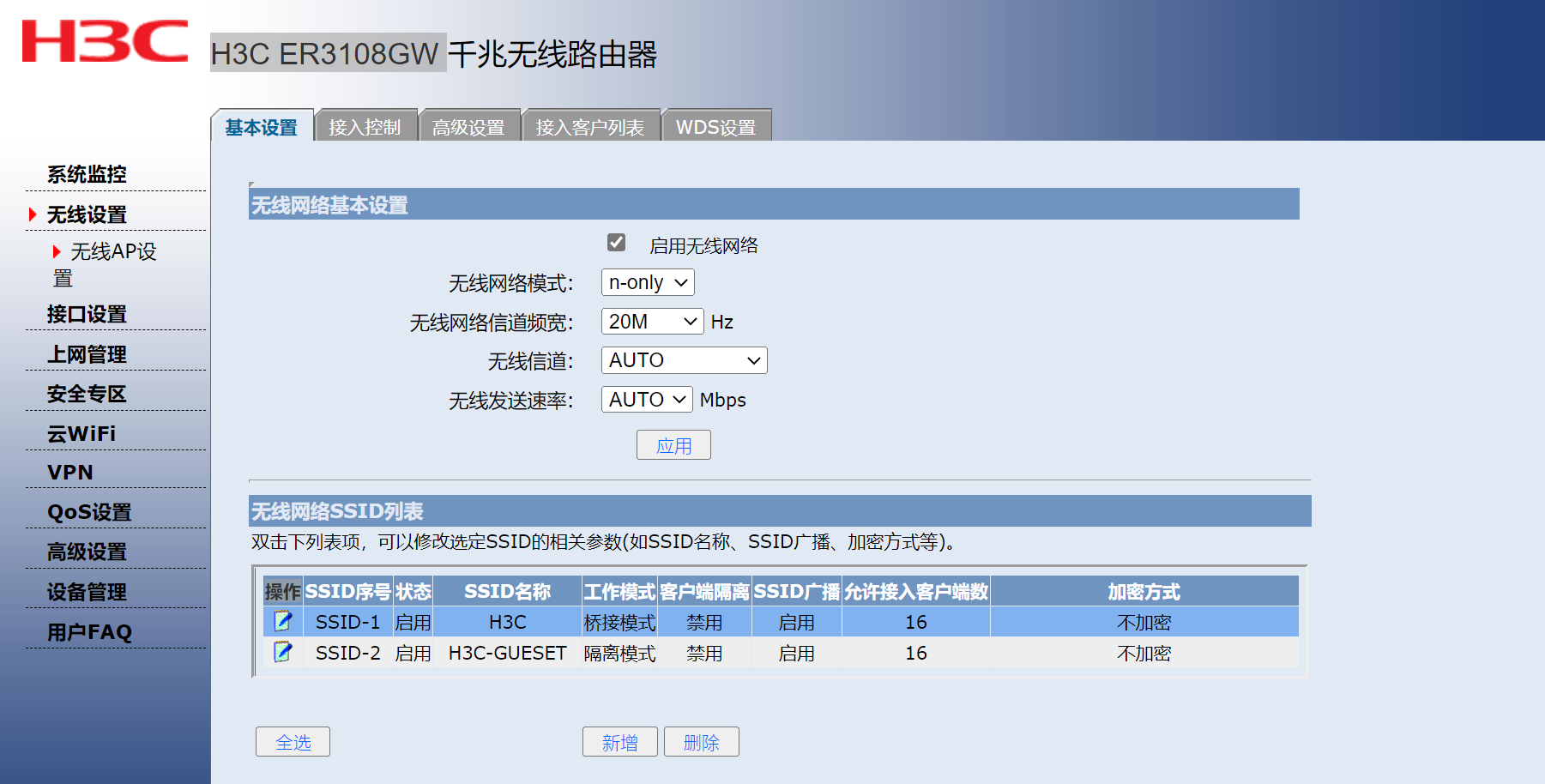
Task: Click the SSID序号 column header
Action: point(347,591)
